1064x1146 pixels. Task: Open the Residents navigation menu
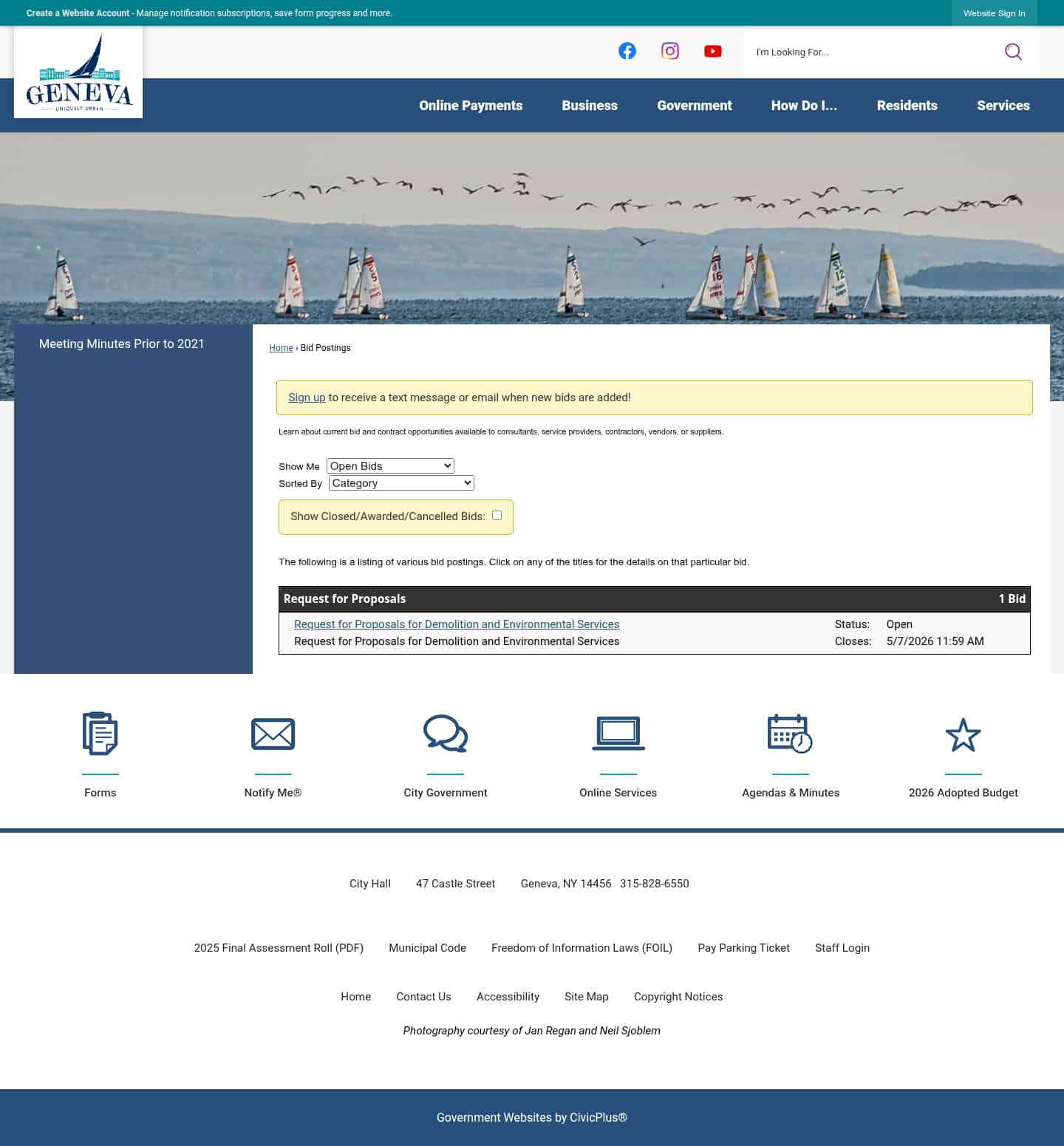click(907, 106)
